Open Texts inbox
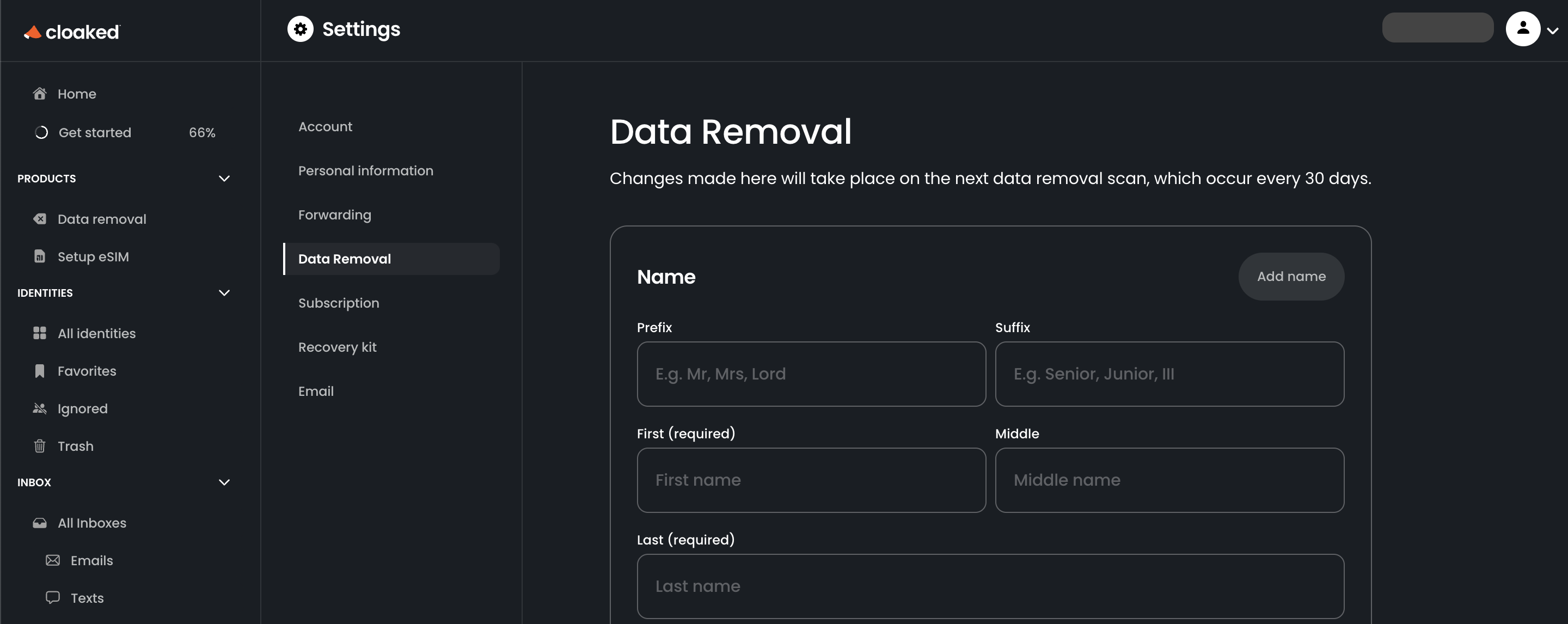The image size is (1568, 624). click(87, 598)
